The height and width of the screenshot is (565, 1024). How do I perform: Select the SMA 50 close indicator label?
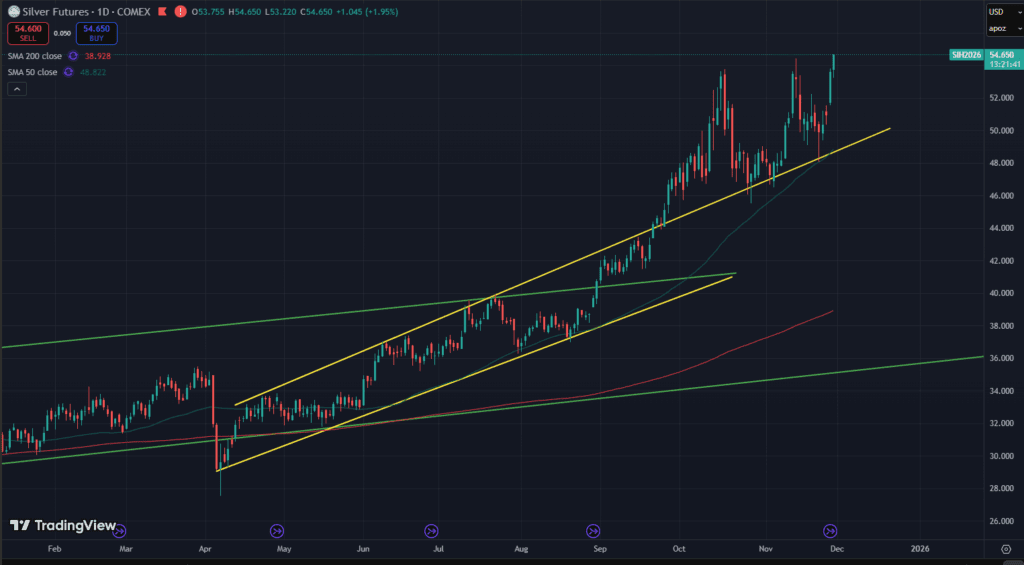[x=32, y=72]
